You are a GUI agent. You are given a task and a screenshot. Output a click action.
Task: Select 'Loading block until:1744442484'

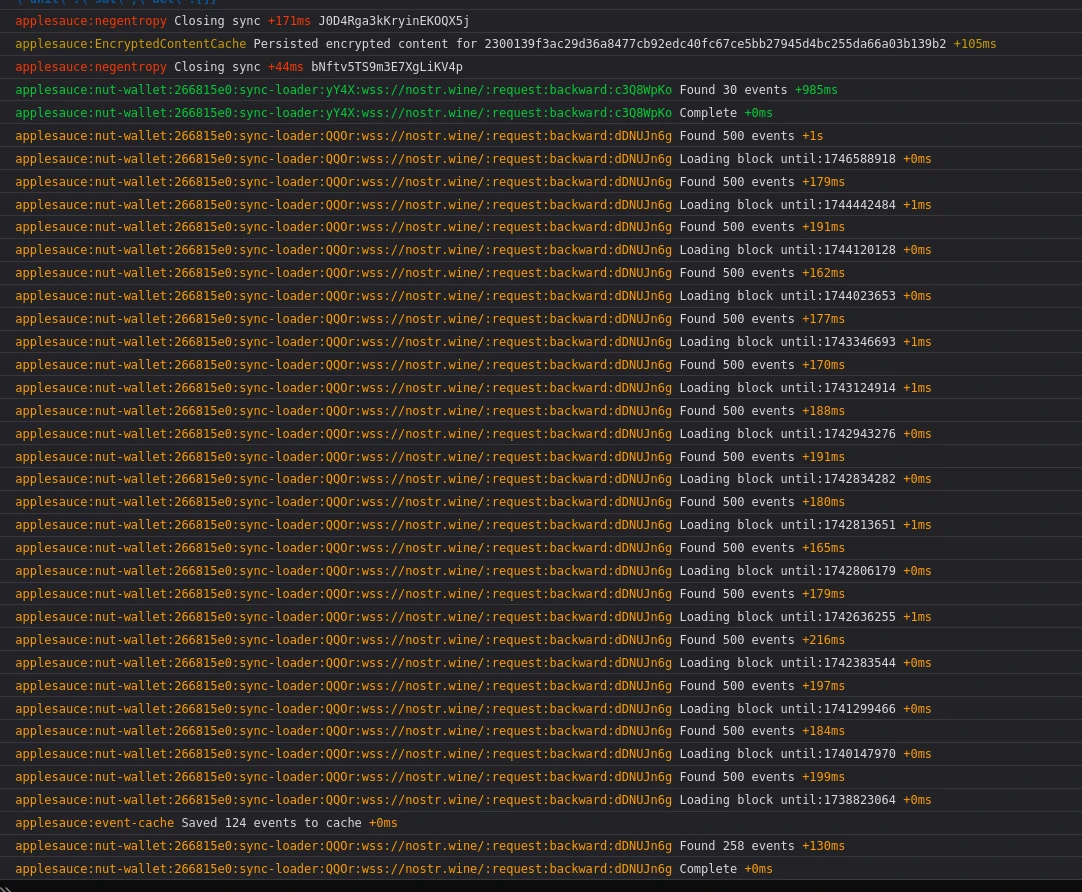click(787, 205)
